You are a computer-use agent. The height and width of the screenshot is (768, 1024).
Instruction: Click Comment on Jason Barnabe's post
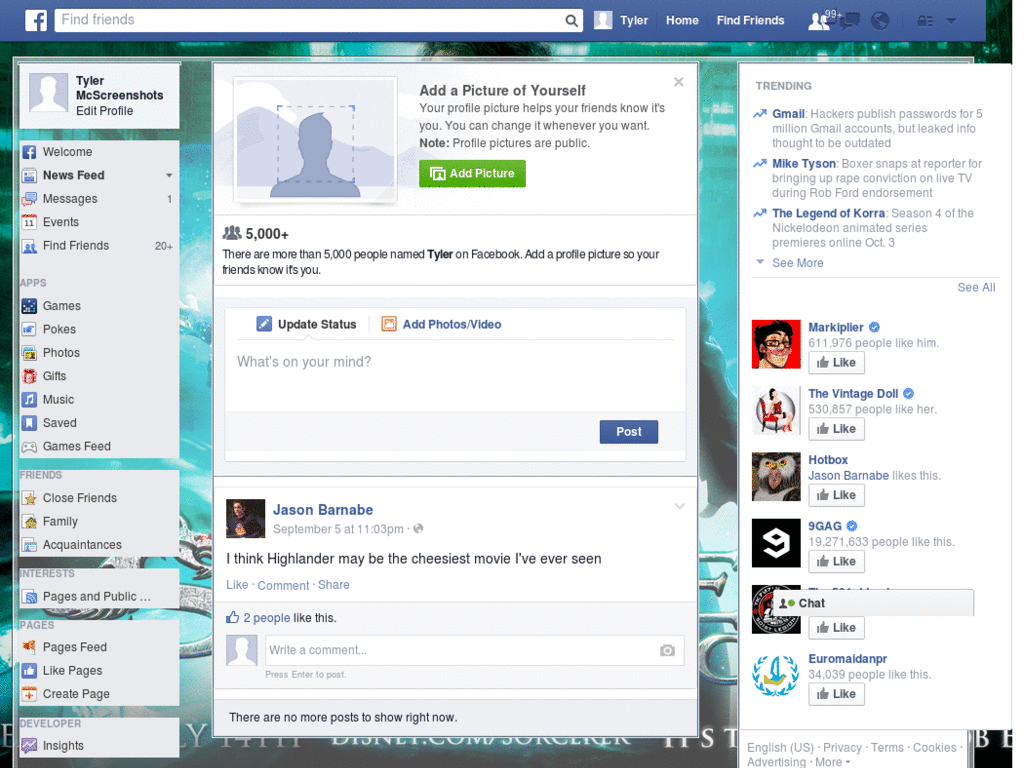[283, 585]
